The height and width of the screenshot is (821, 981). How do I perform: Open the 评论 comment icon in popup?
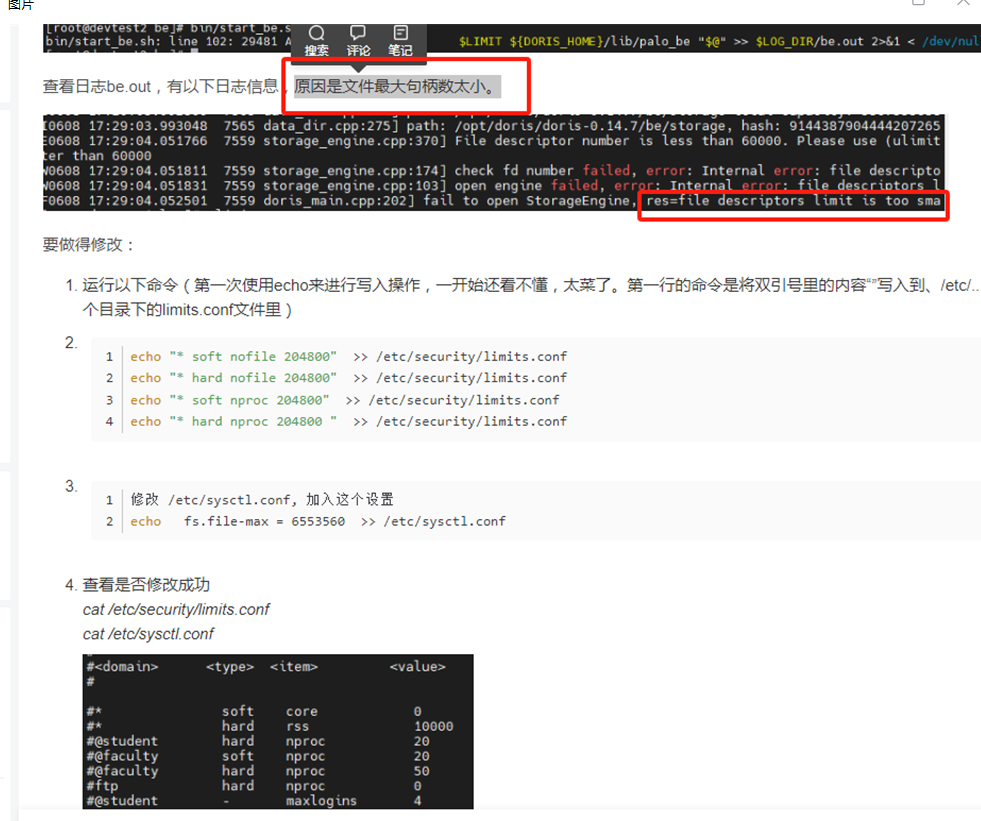click(x=358, y=41)
